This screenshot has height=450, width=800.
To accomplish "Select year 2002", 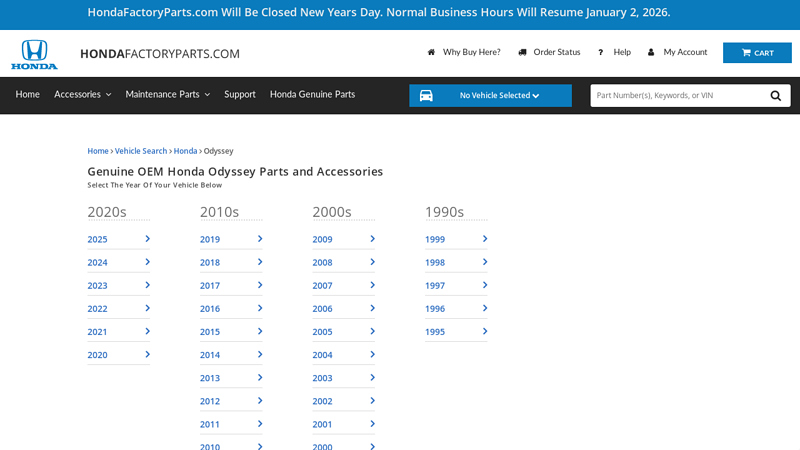I will pyautogui.click(x=322, y=401).
